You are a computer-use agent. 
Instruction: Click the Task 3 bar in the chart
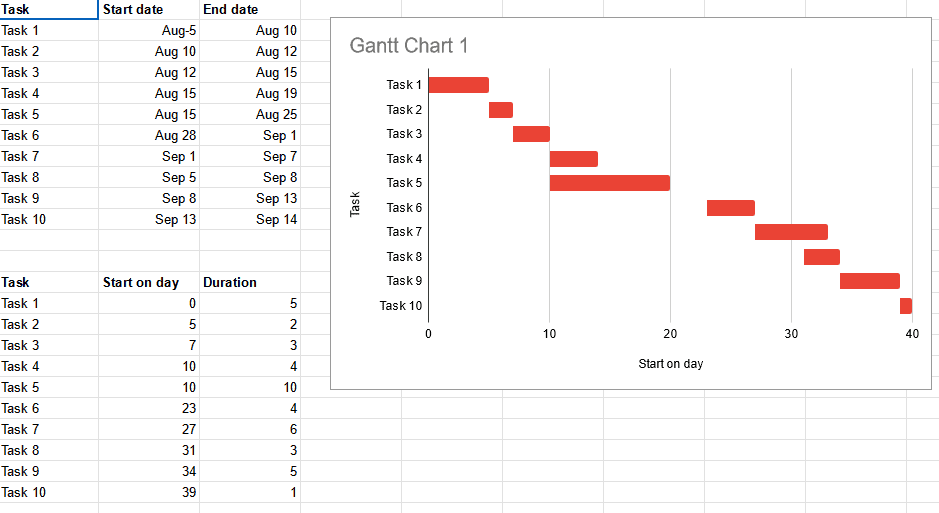click(x=531, y=134)
